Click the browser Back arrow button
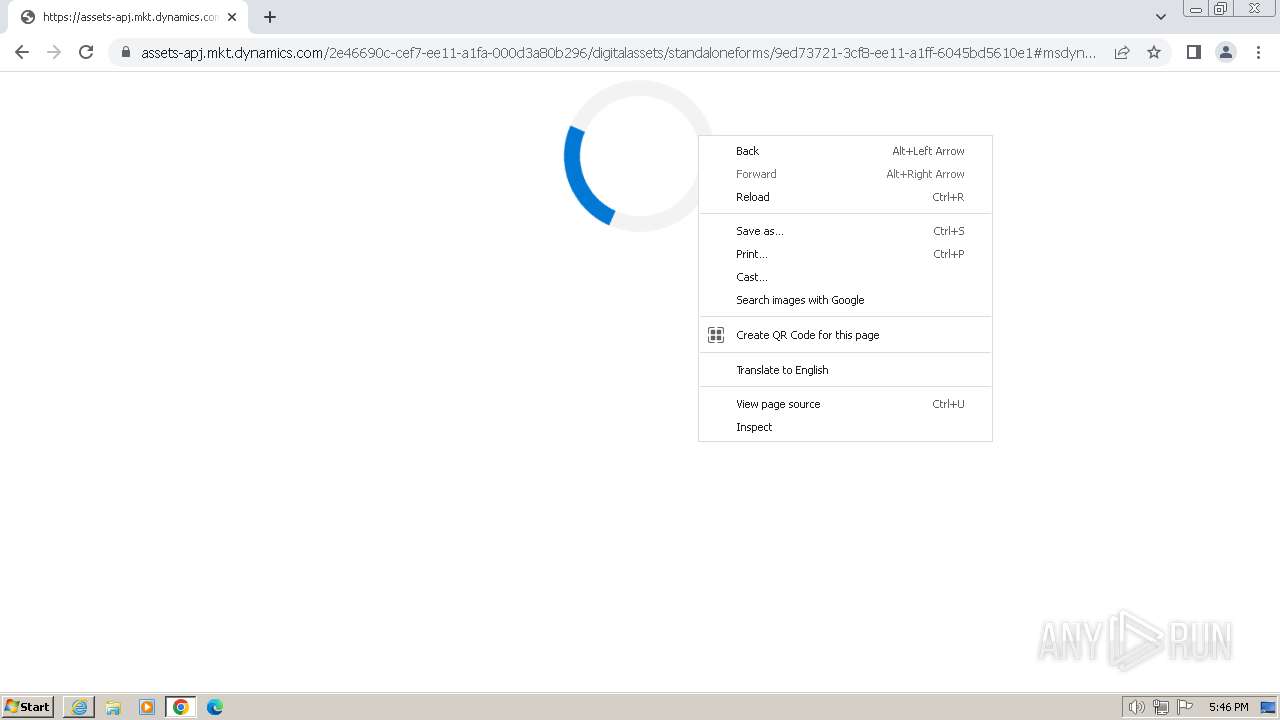 point(22,52)
